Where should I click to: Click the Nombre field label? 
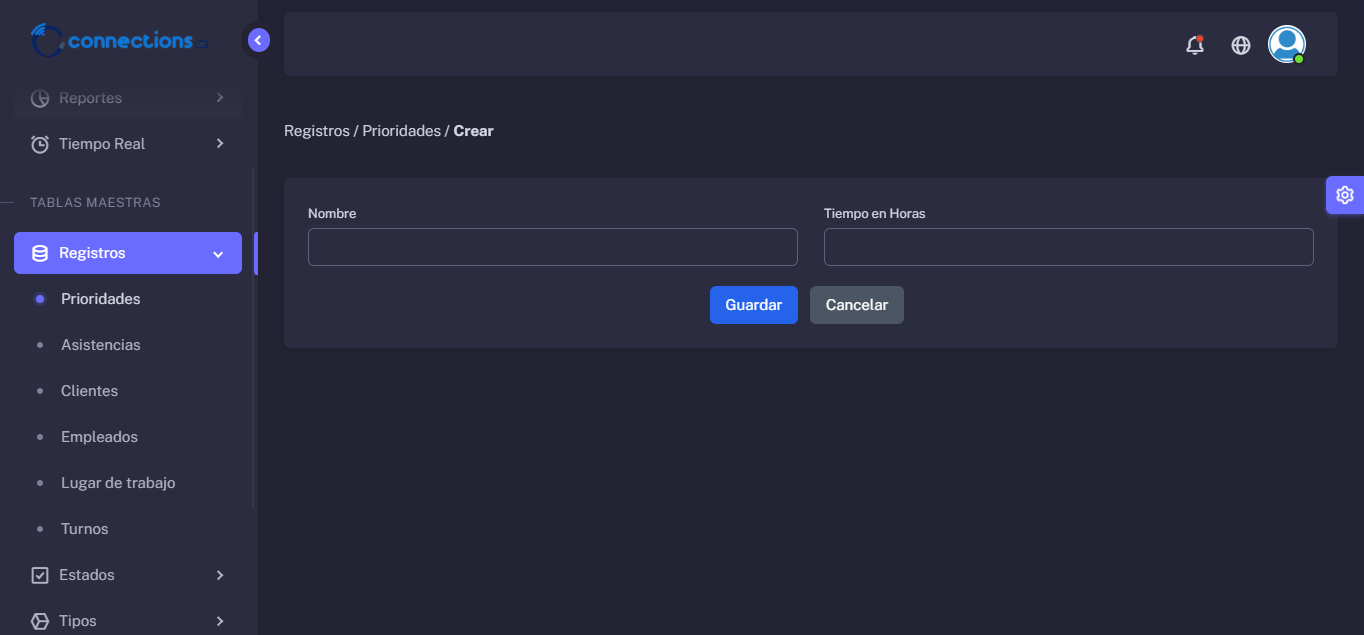coord(332,213)
